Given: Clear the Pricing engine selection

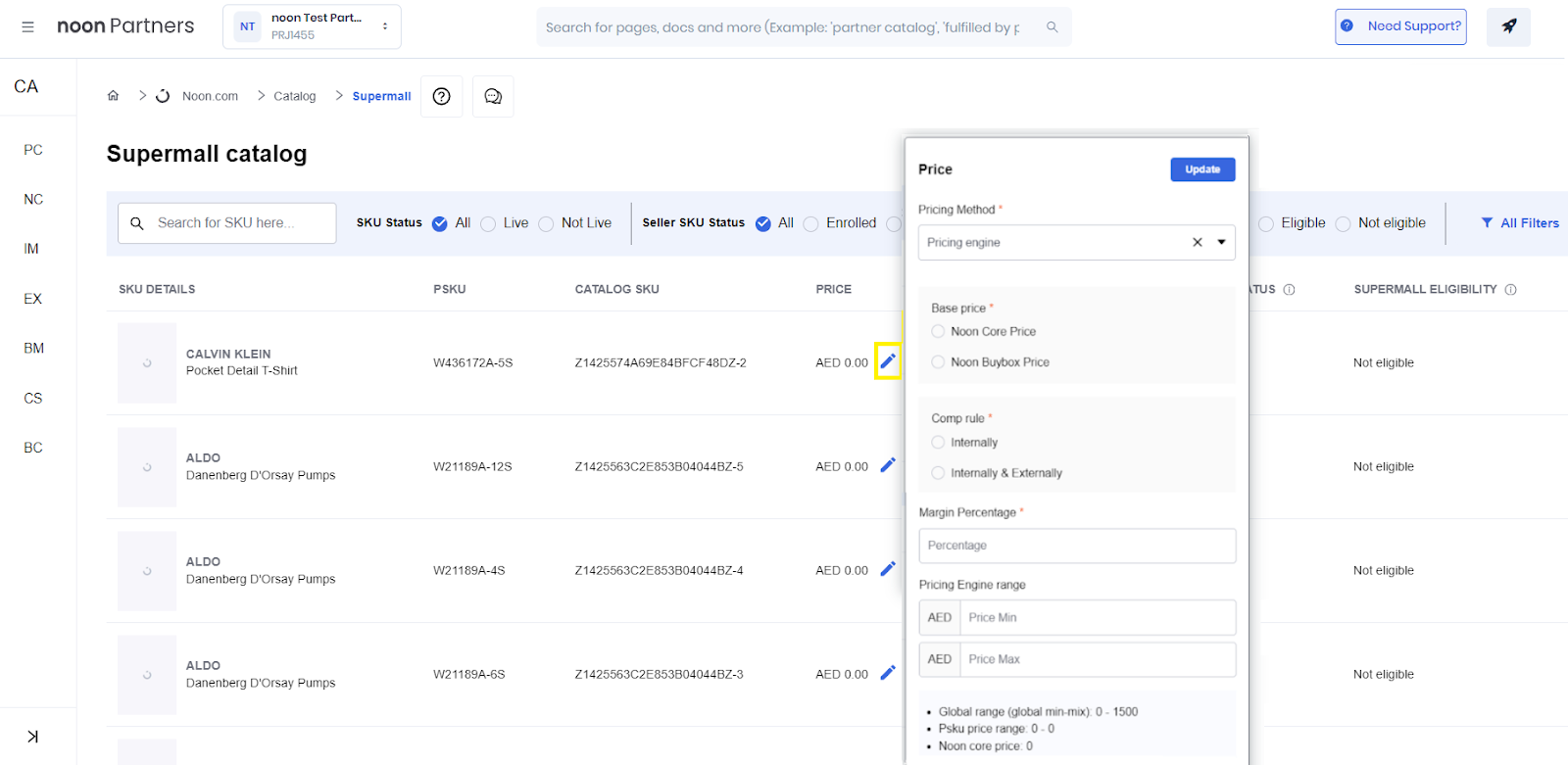Looking at the screenshot, I should point(1197,242).
